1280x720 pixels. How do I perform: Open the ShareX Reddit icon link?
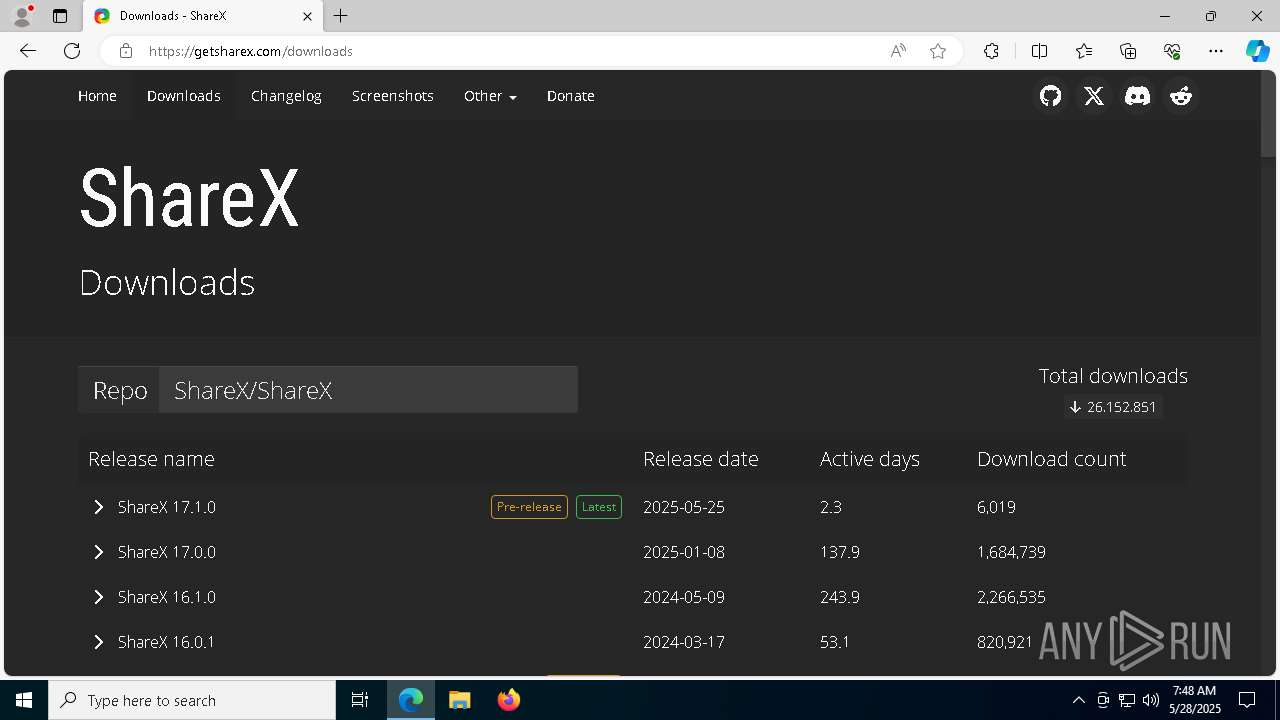(x=1181, y=96)
